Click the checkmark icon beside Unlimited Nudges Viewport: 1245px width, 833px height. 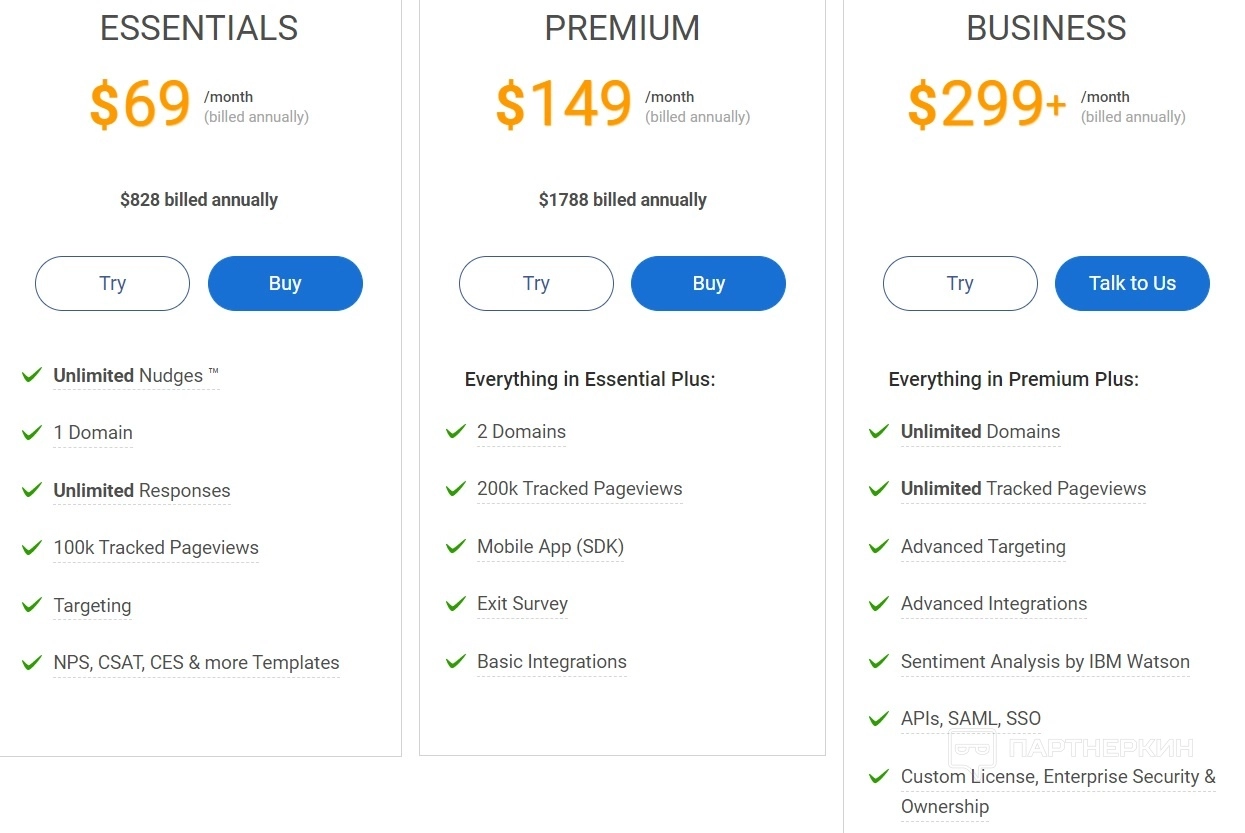[32, 375]
